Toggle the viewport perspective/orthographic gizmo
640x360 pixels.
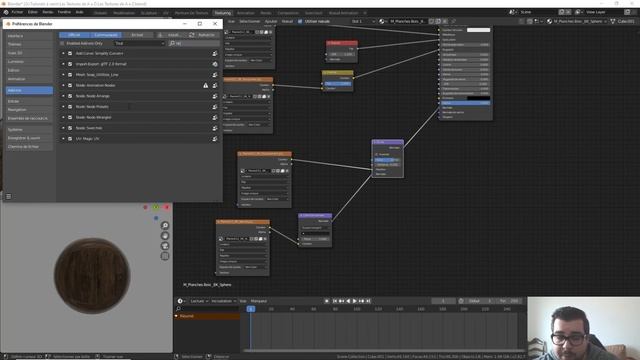pos(165,256)
